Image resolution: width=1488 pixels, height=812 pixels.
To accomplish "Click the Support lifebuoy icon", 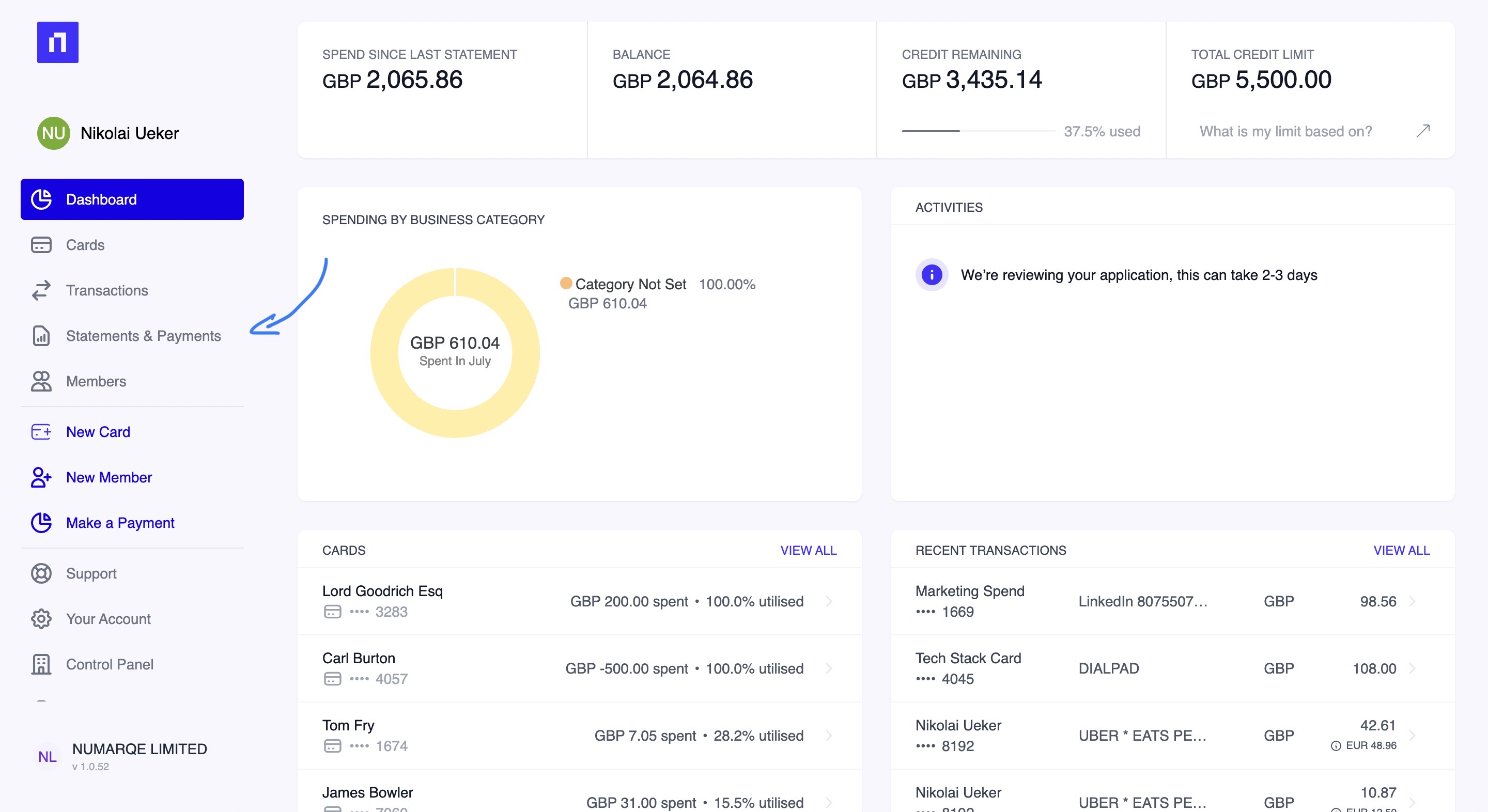I will pyautogui.click(x=41, y=573).
